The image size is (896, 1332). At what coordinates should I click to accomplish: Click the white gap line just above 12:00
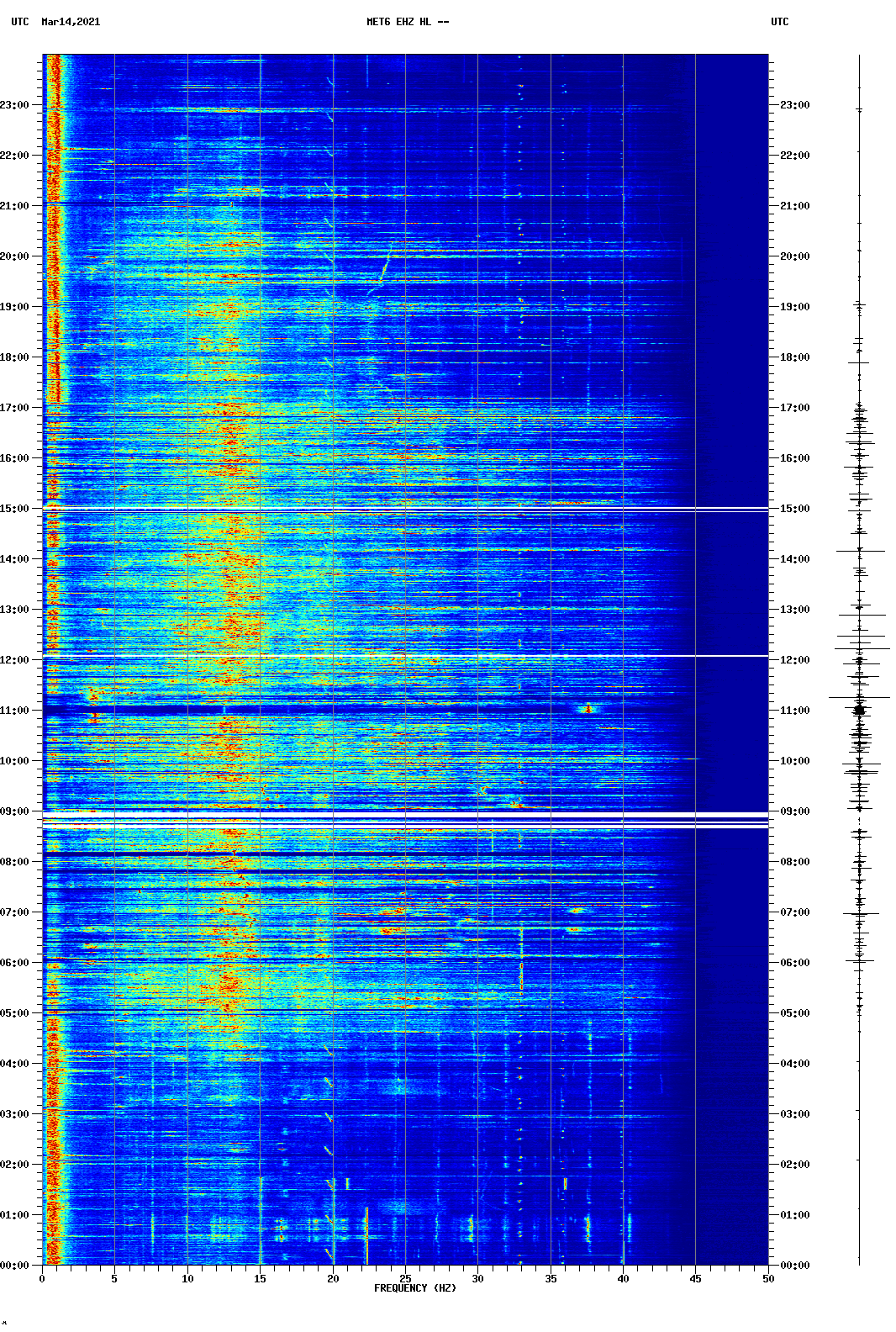pos(405,656)
